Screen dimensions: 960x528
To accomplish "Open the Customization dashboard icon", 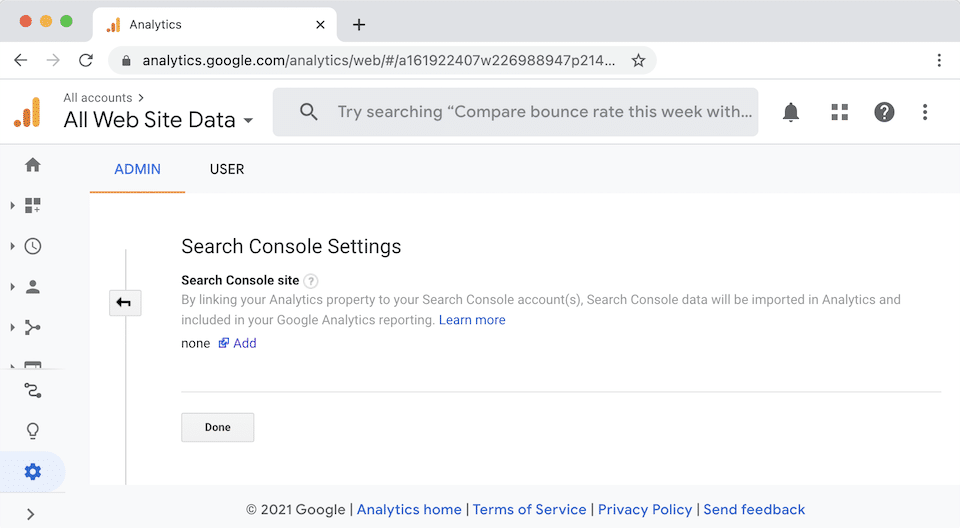I will (x=33, y=206).
